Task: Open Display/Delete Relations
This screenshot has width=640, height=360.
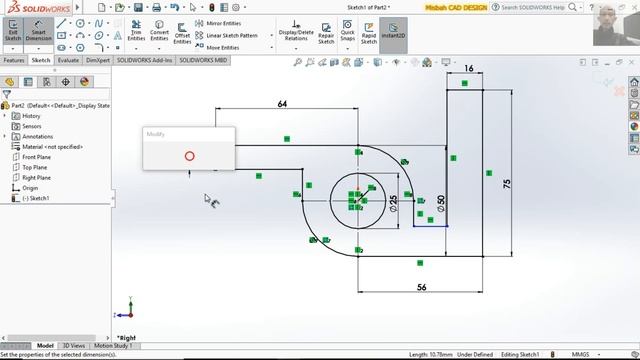Action: [296, 31]
